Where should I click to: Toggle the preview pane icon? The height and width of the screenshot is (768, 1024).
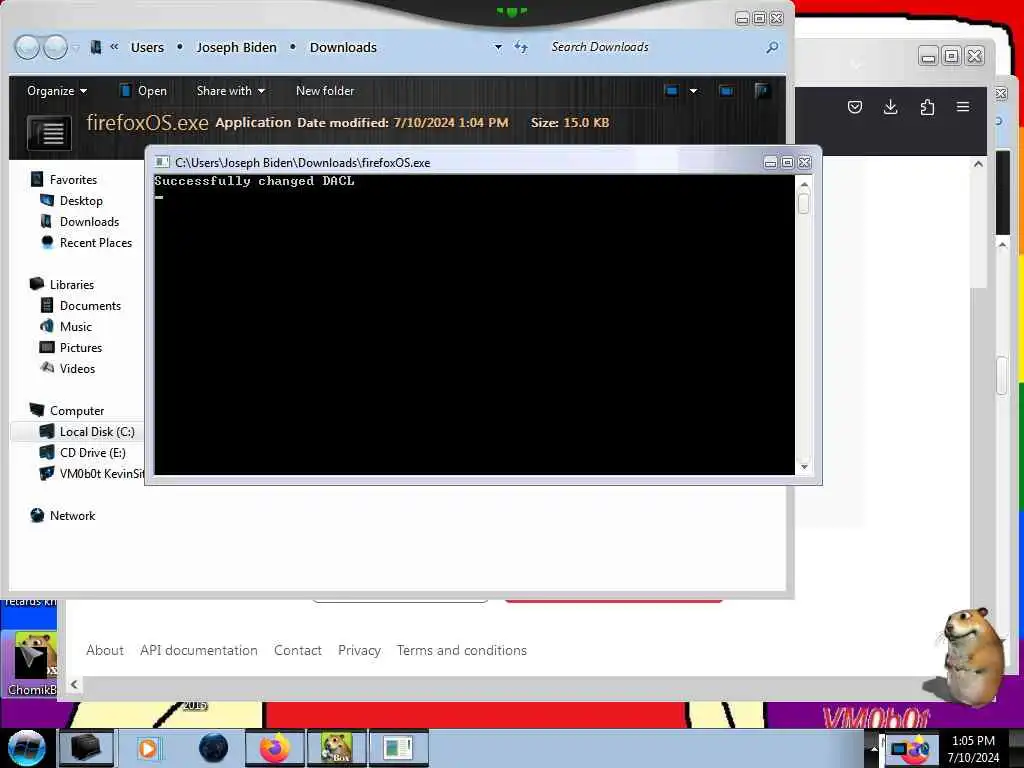(726, 91)
